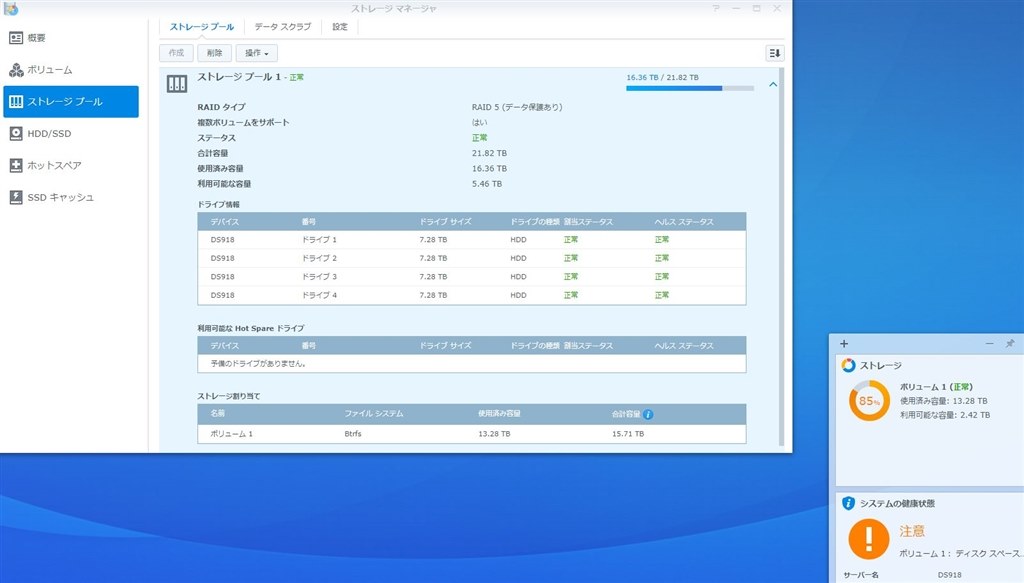Click the 15.71 TB total capacity value
The width and height of the screenshot is (1024, 583).
point(628,433)
